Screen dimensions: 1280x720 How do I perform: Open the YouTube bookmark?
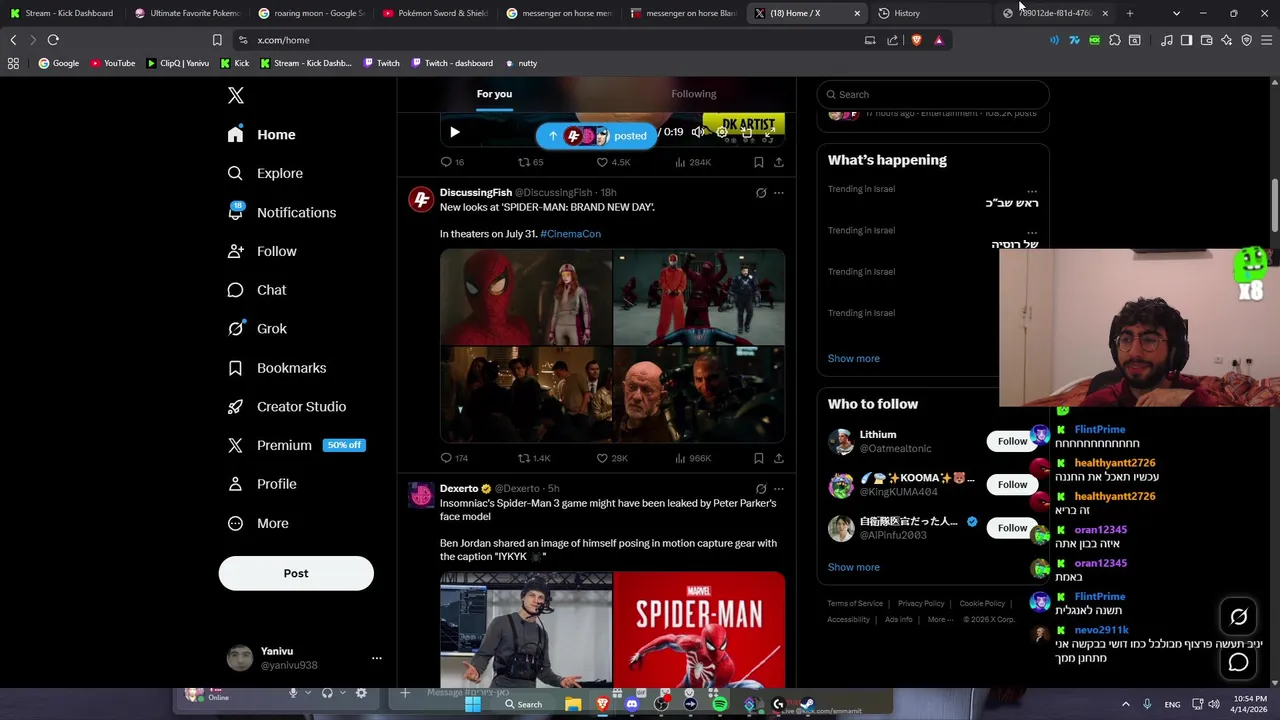tap(112, 63)
